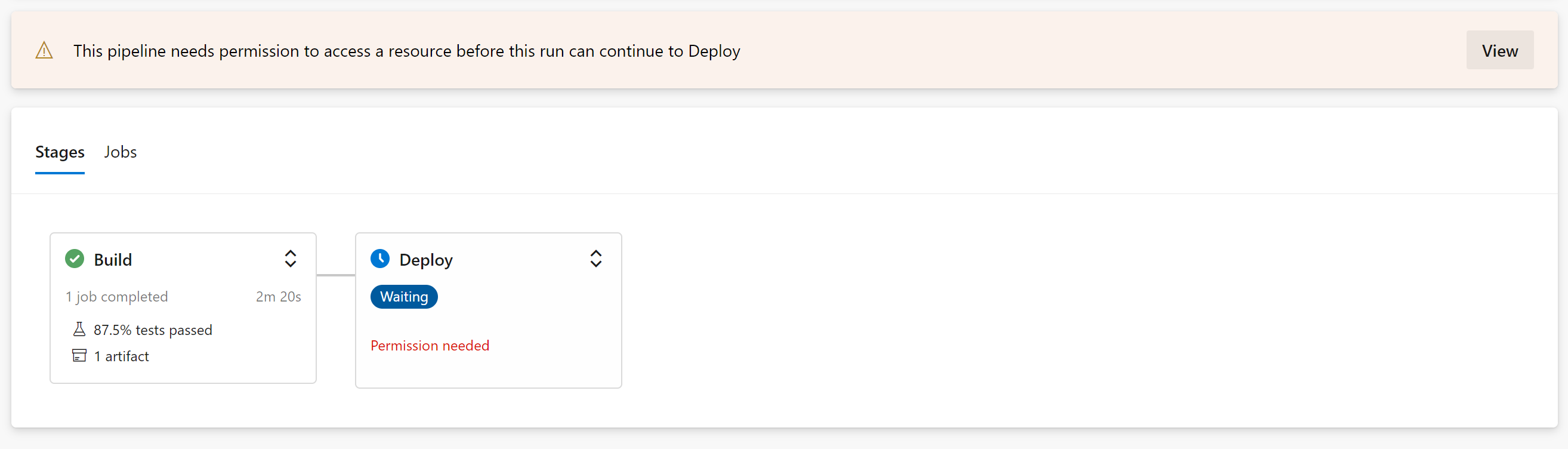The image size is (1568, 449).
Task: Click the green success checkmark on Build
Action: click(74, 259)
